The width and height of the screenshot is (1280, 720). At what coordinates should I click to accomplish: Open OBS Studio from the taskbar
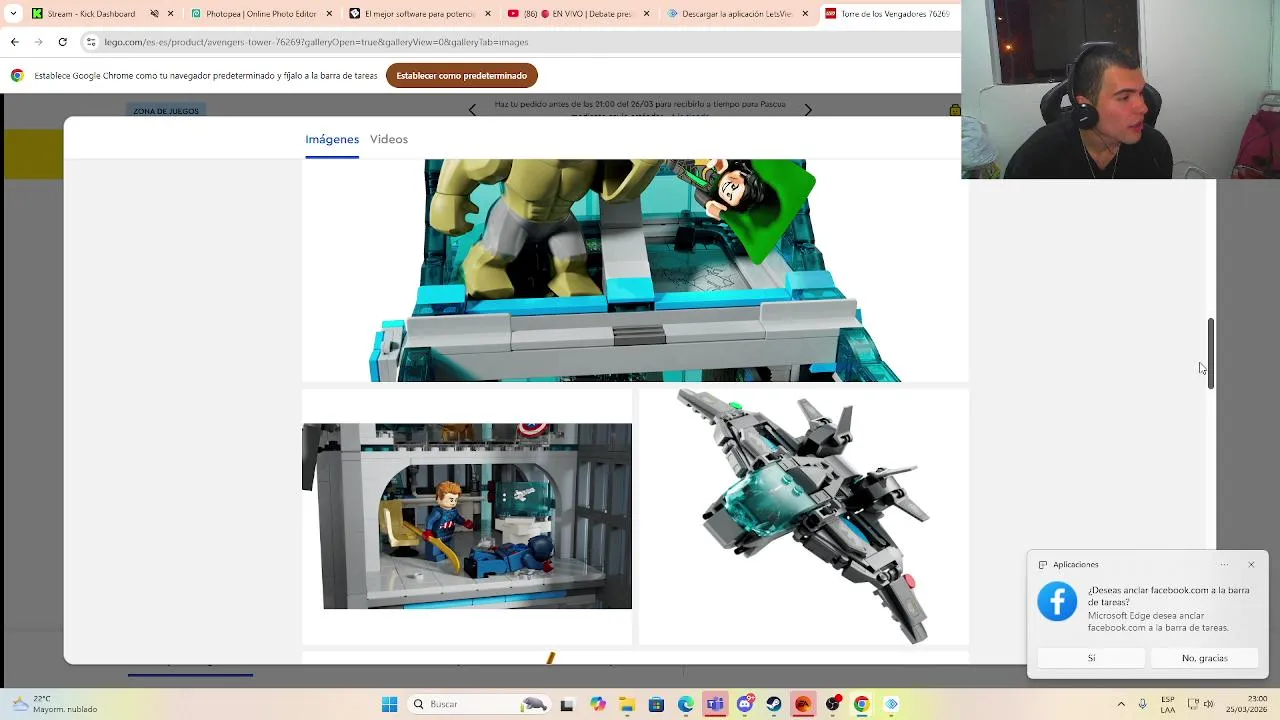[832, 704]
